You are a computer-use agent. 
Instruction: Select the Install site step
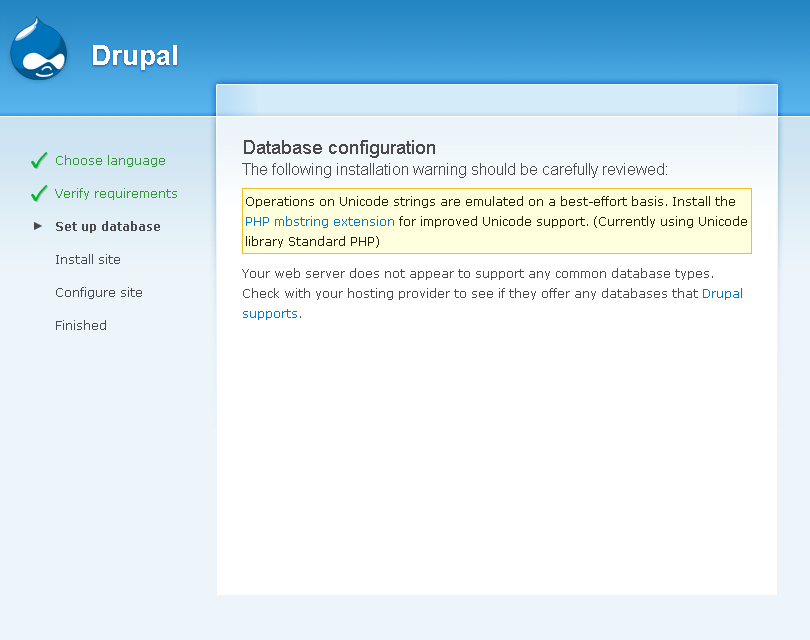click(88, 259)
